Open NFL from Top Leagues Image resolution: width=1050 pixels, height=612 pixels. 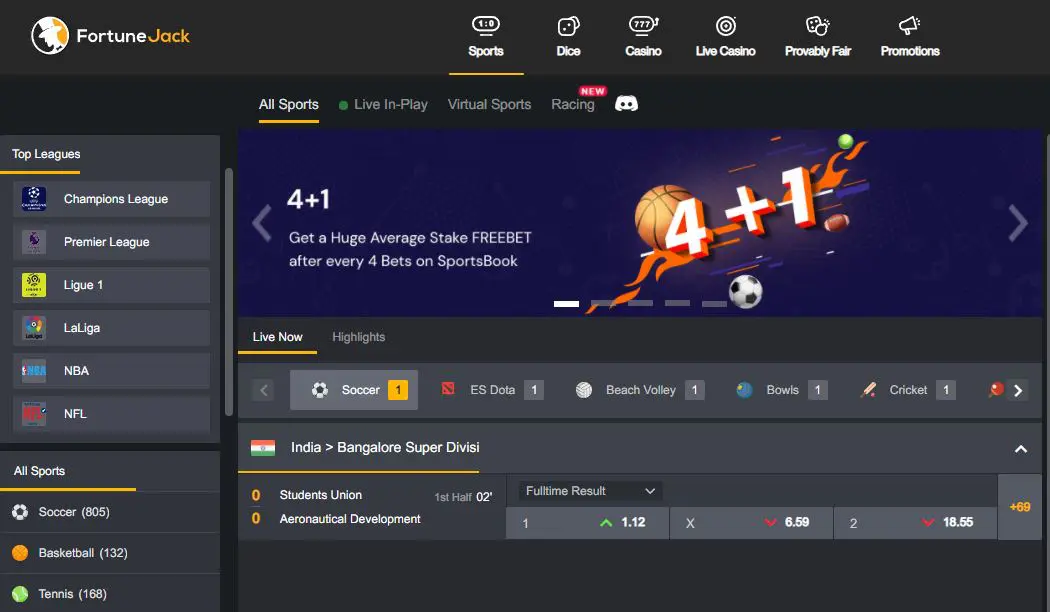(x=111, y=413)
